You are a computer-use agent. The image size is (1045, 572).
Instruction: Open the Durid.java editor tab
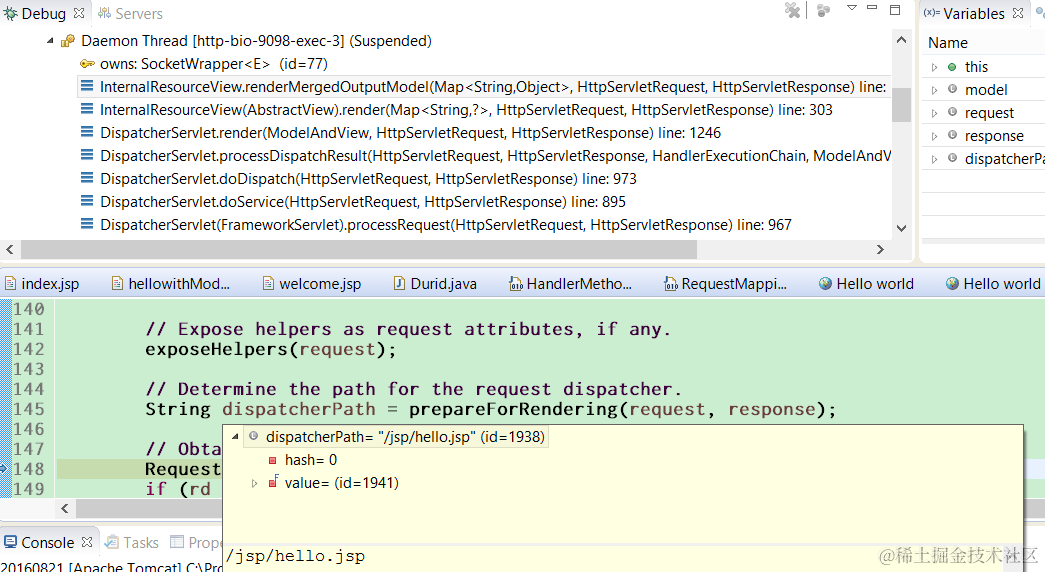click(x=435, y=284)
